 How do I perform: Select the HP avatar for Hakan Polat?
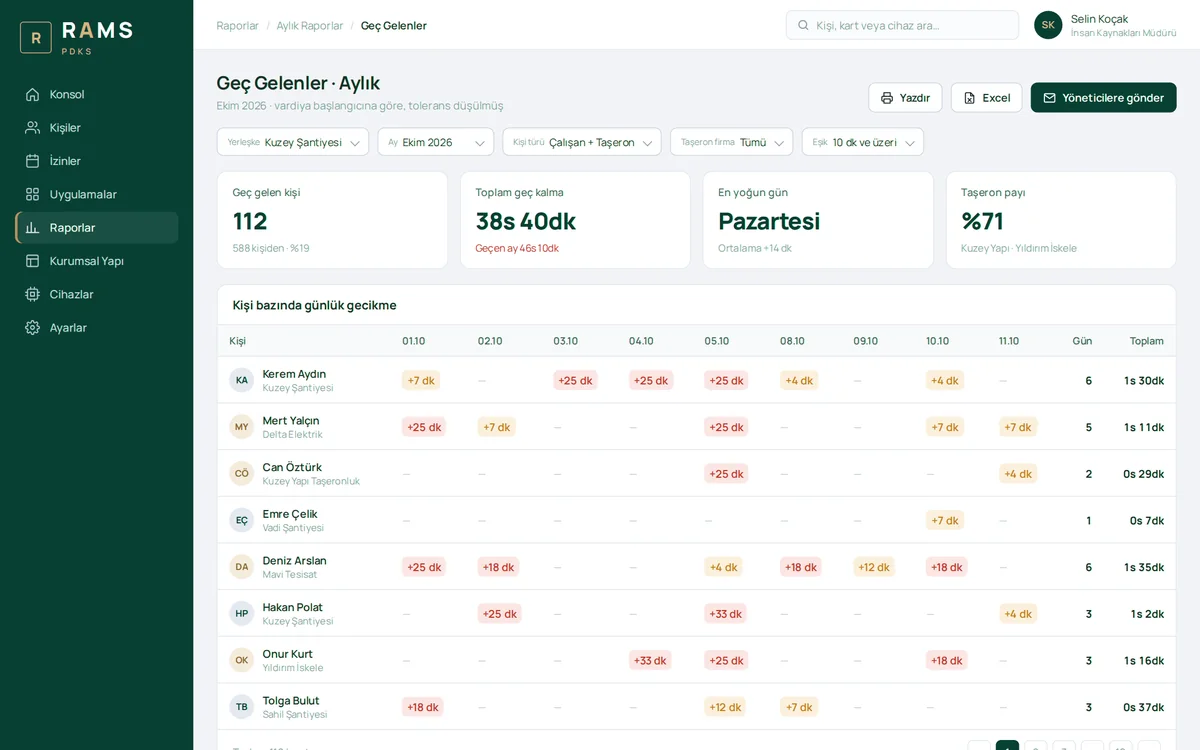[x=242, y=613]
